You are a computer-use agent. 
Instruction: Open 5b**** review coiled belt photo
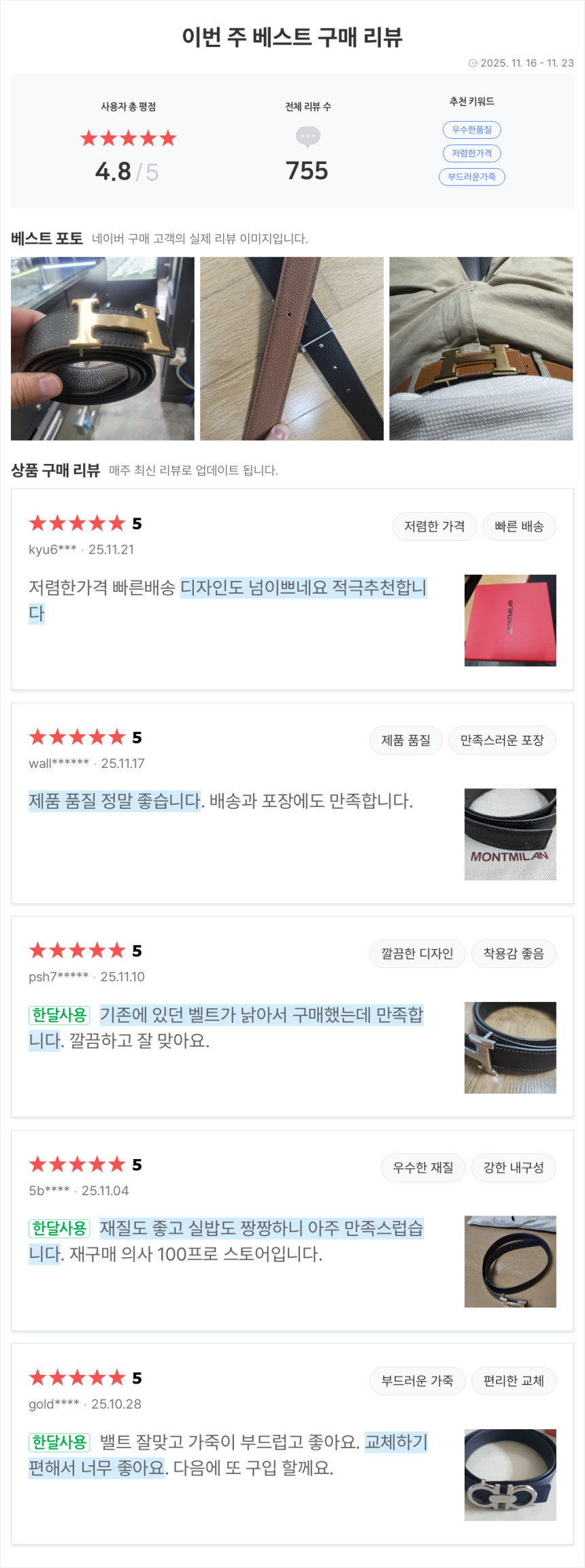pos(510,1261)
